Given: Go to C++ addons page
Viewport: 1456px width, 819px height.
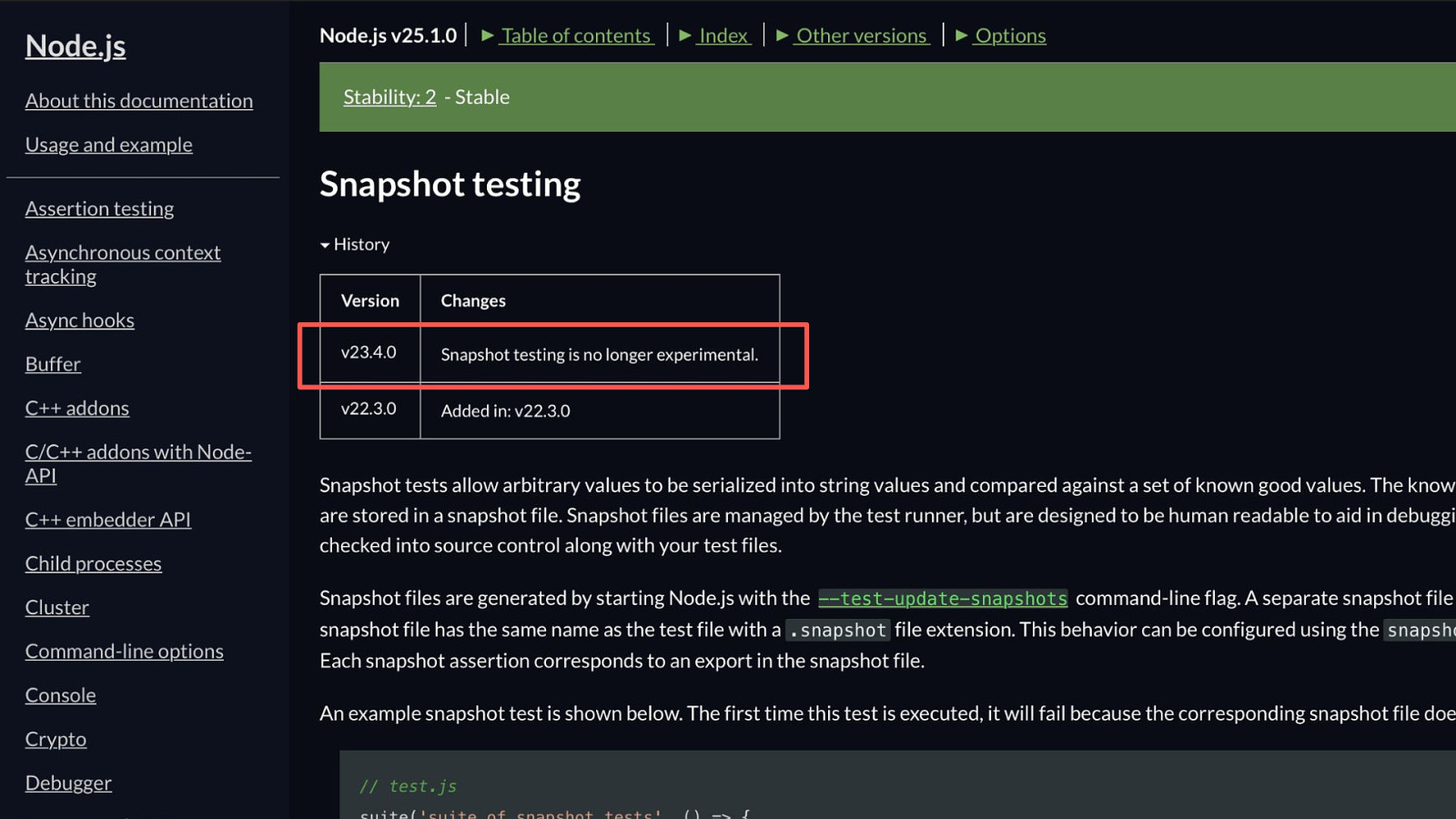Looking at the screenshot, I should [x=77, y=408].
